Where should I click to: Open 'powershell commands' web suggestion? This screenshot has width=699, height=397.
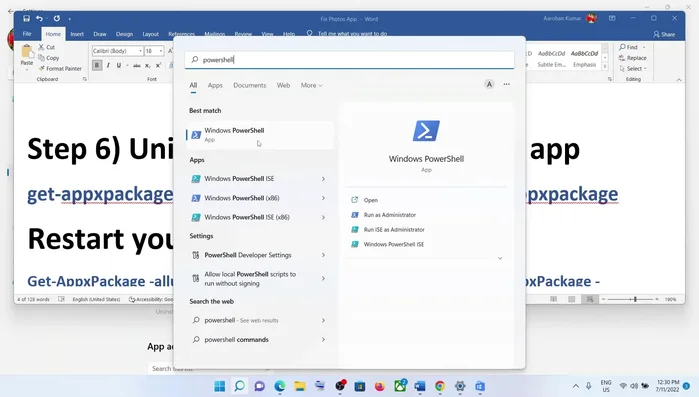[259, 340]
